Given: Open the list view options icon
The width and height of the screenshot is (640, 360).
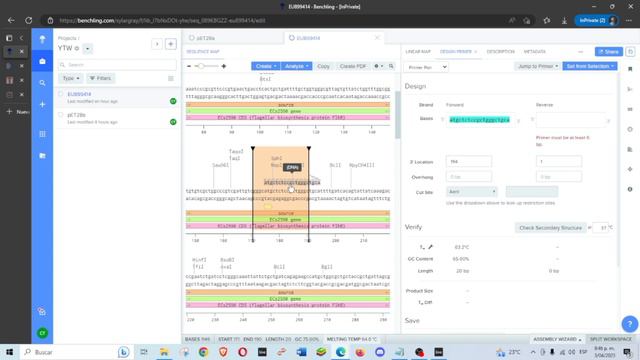Looking at the screenshot, I should (x=171, y=78).
